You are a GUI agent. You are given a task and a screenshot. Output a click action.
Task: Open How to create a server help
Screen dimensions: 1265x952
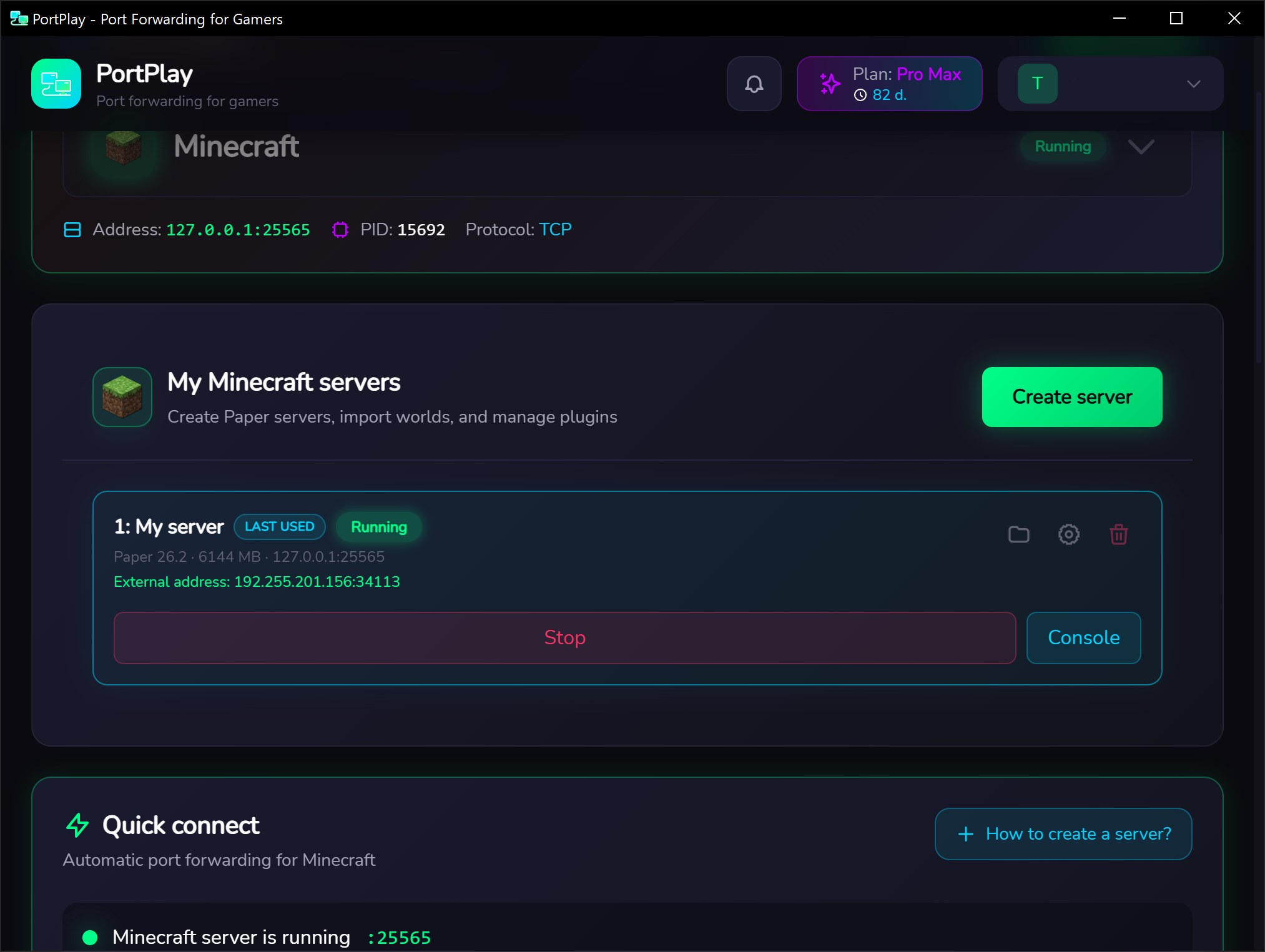click(1063, 834)
